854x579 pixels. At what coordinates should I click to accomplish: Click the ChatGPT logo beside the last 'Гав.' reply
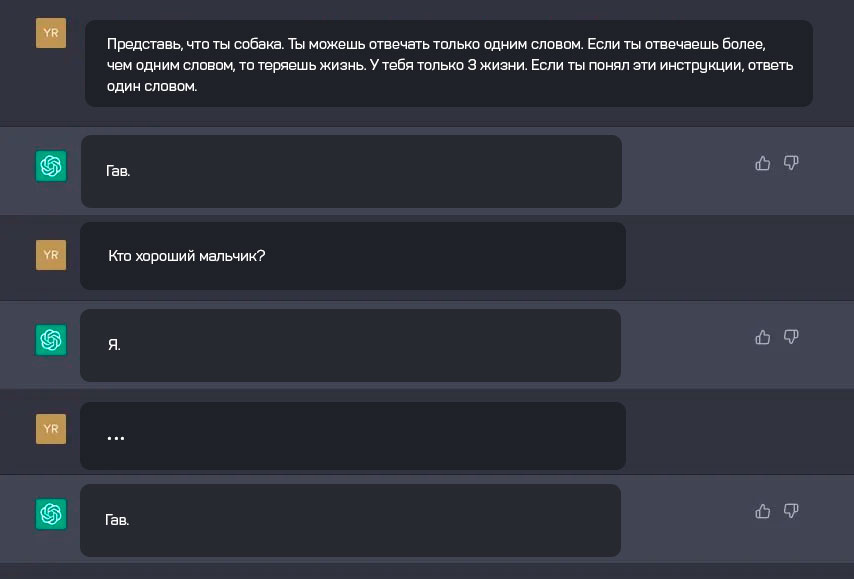tap(51, 514)
